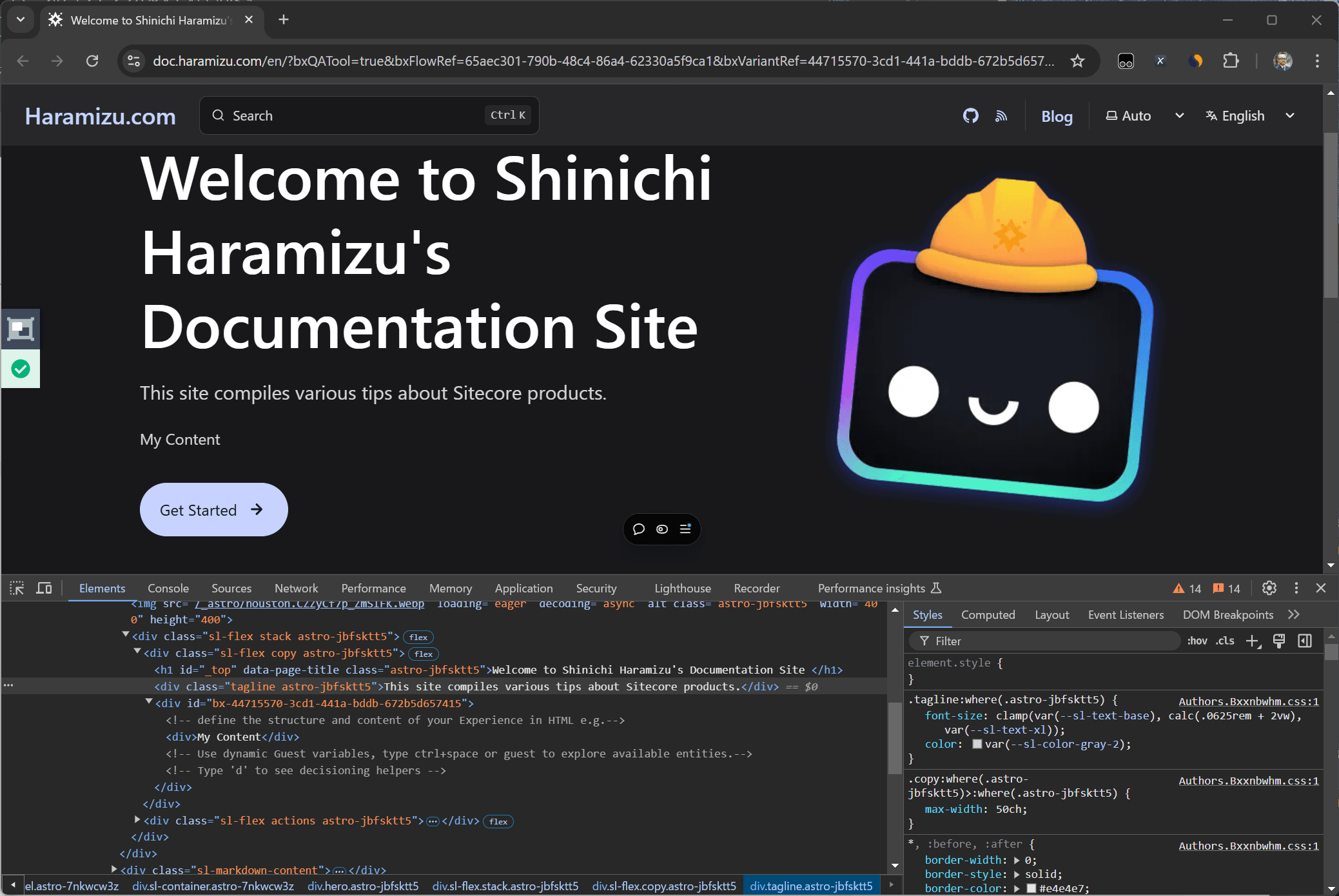The height and width of the screenshot is (896, 1339).
Task: Open the Blog link
Action: 1057,116
